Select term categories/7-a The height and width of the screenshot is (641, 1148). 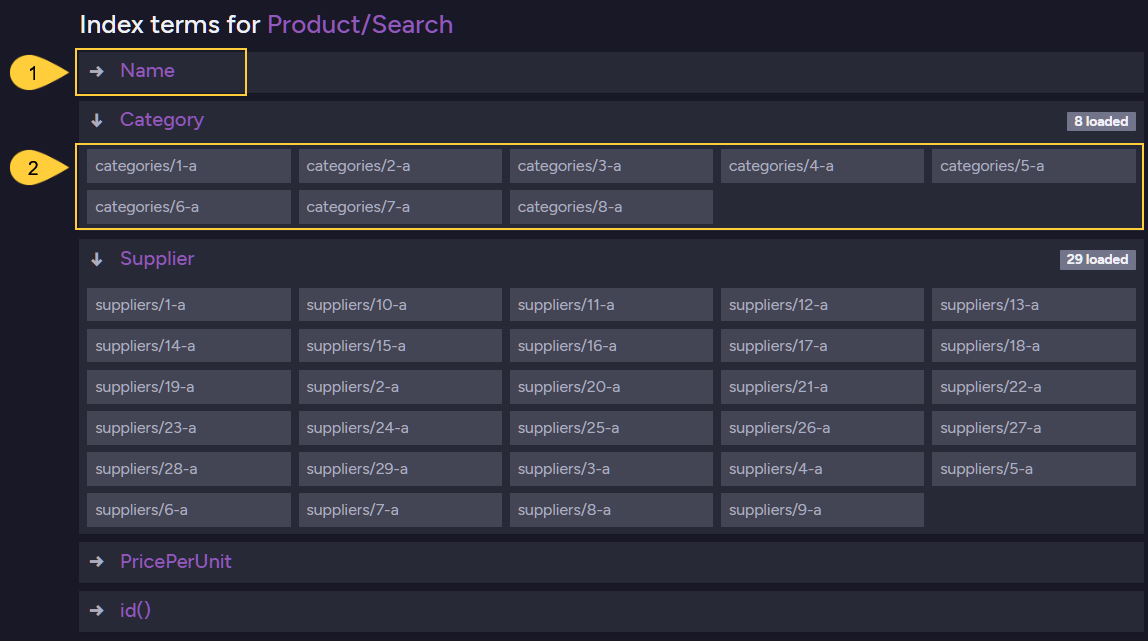pyautogui.click(x=400, y=207)
